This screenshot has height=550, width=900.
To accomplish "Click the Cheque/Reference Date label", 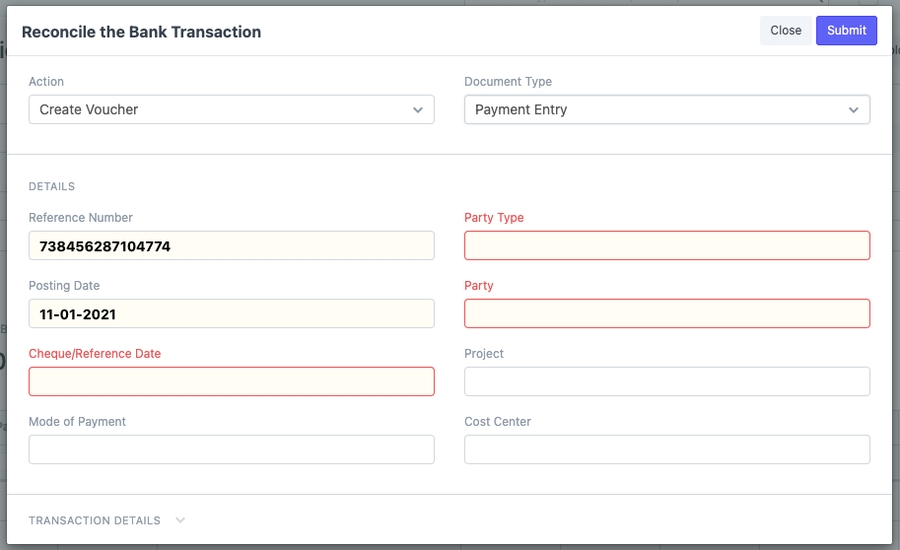I will [95, 354].
